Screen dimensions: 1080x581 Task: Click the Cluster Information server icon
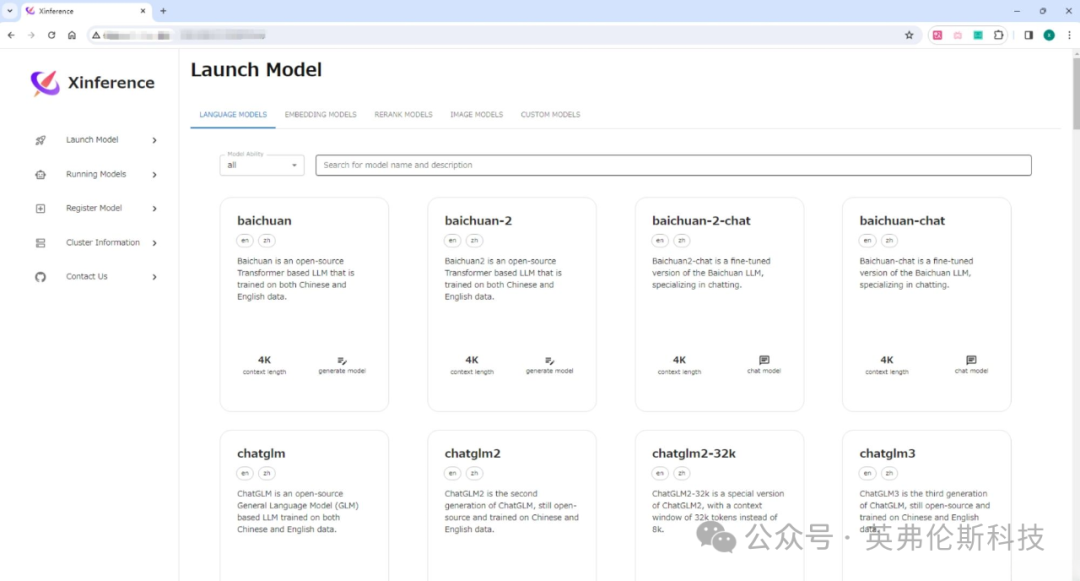tap(41, 243)
